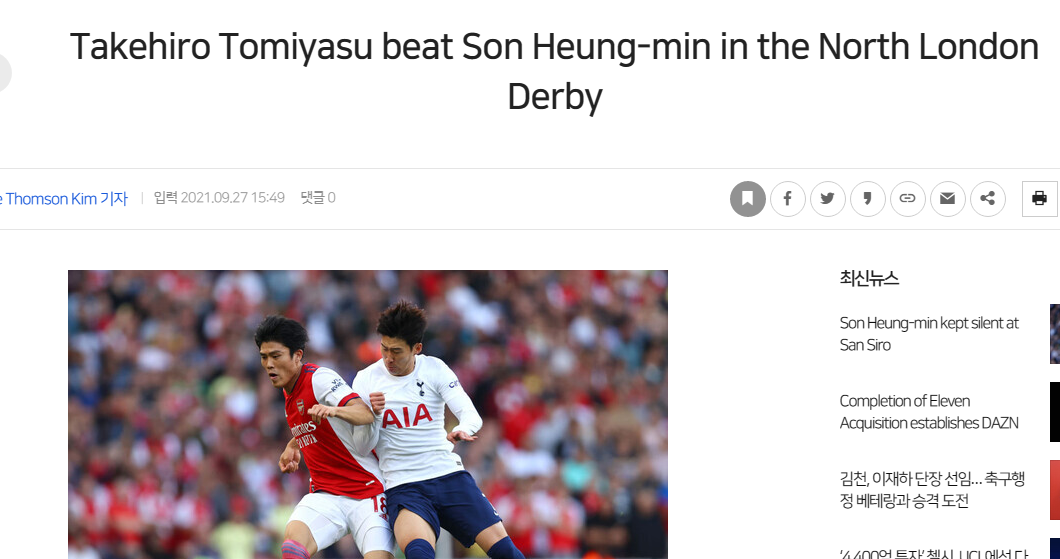Open the 김천, 이재하 단장 선임 news item
1060x559 pixels.
click(932, 490)
